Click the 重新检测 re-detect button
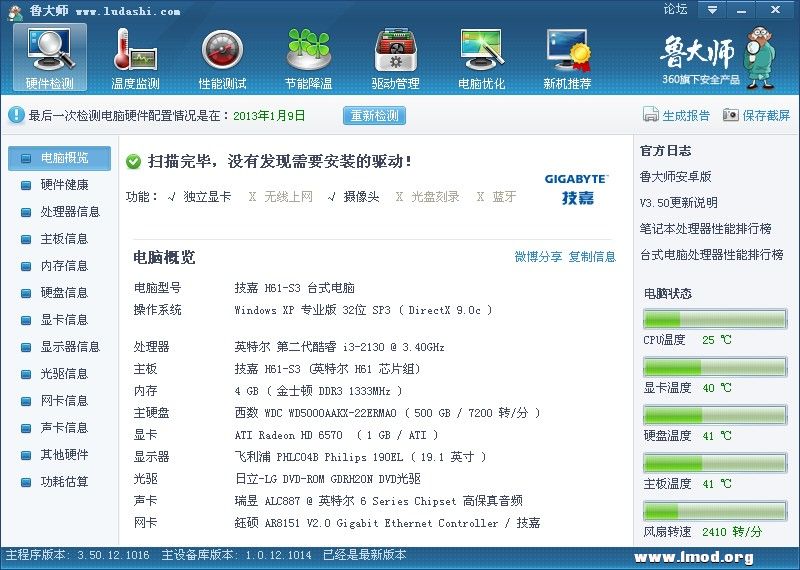This screenshot has height=570, width=800. pos(375,116)
